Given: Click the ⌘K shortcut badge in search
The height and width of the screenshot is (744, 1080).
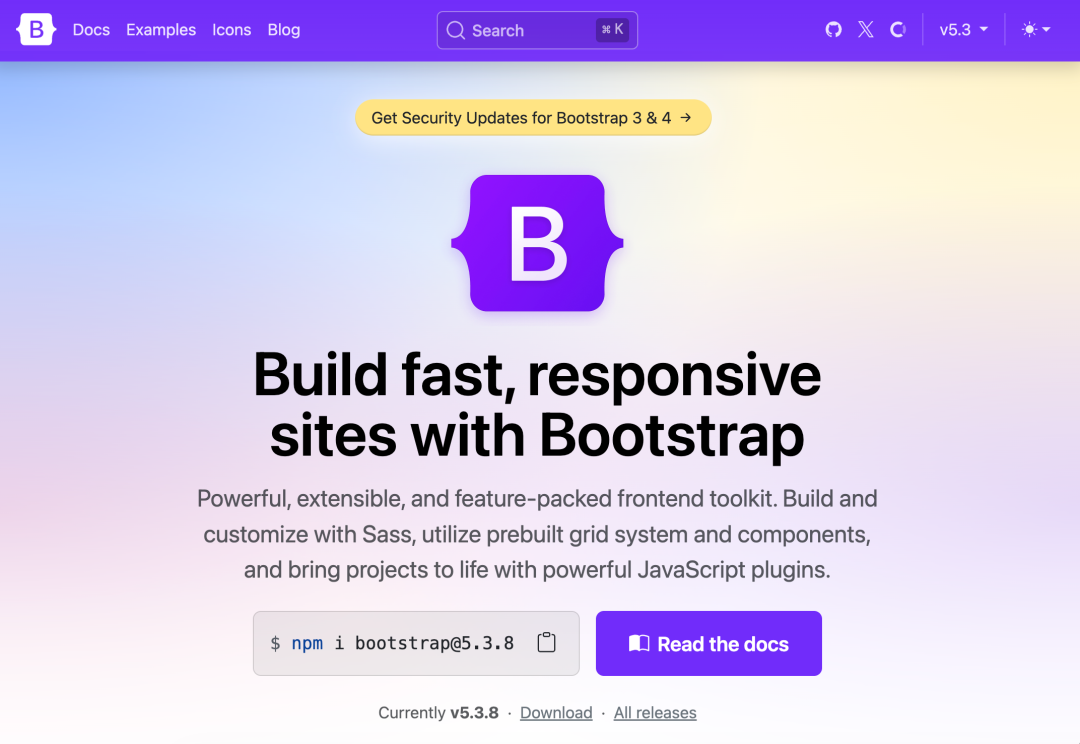Looking at the screenshot, I should 612,30.
